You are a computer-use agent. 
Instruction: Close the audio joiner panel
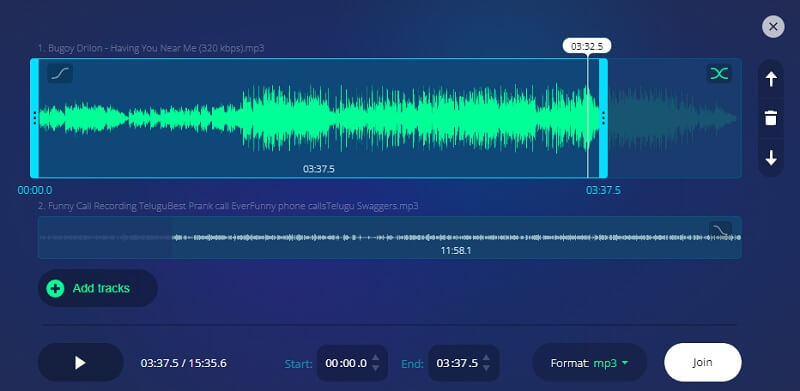773,27
